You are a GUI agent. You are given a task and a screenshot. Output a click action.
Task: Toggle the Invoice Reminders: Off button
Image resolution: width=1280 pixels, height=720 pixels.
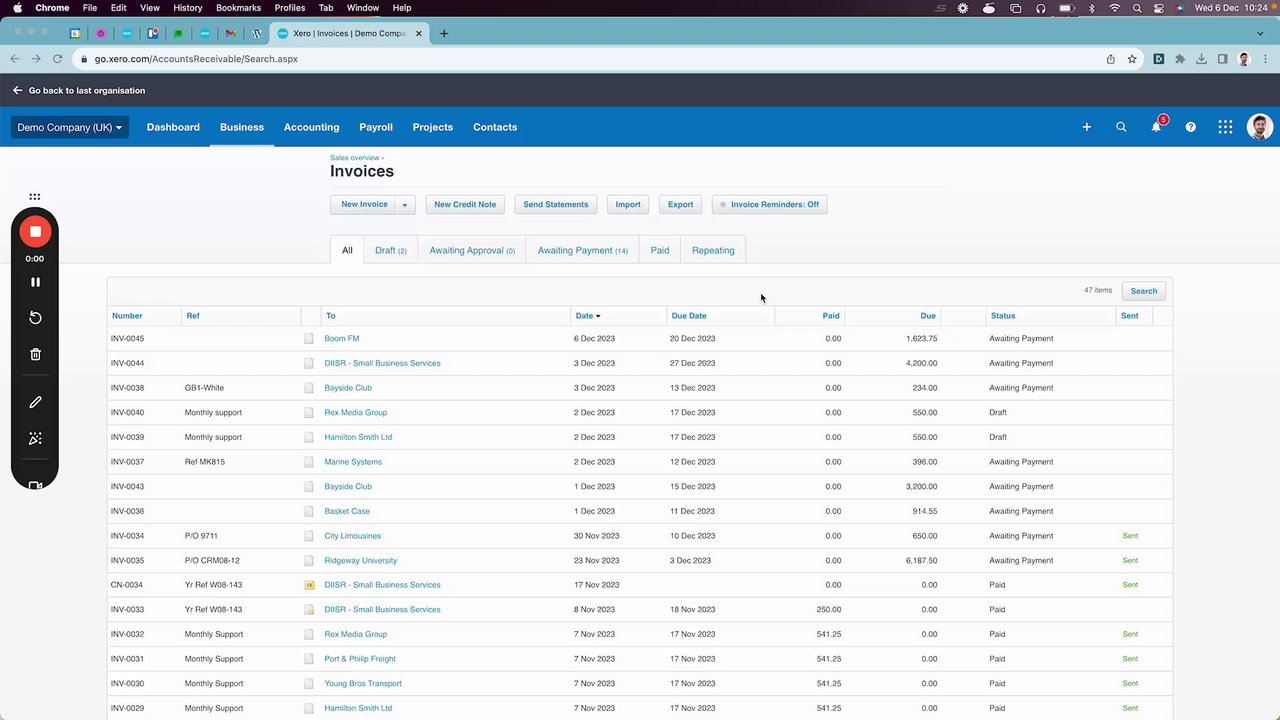tap(770, 204)
